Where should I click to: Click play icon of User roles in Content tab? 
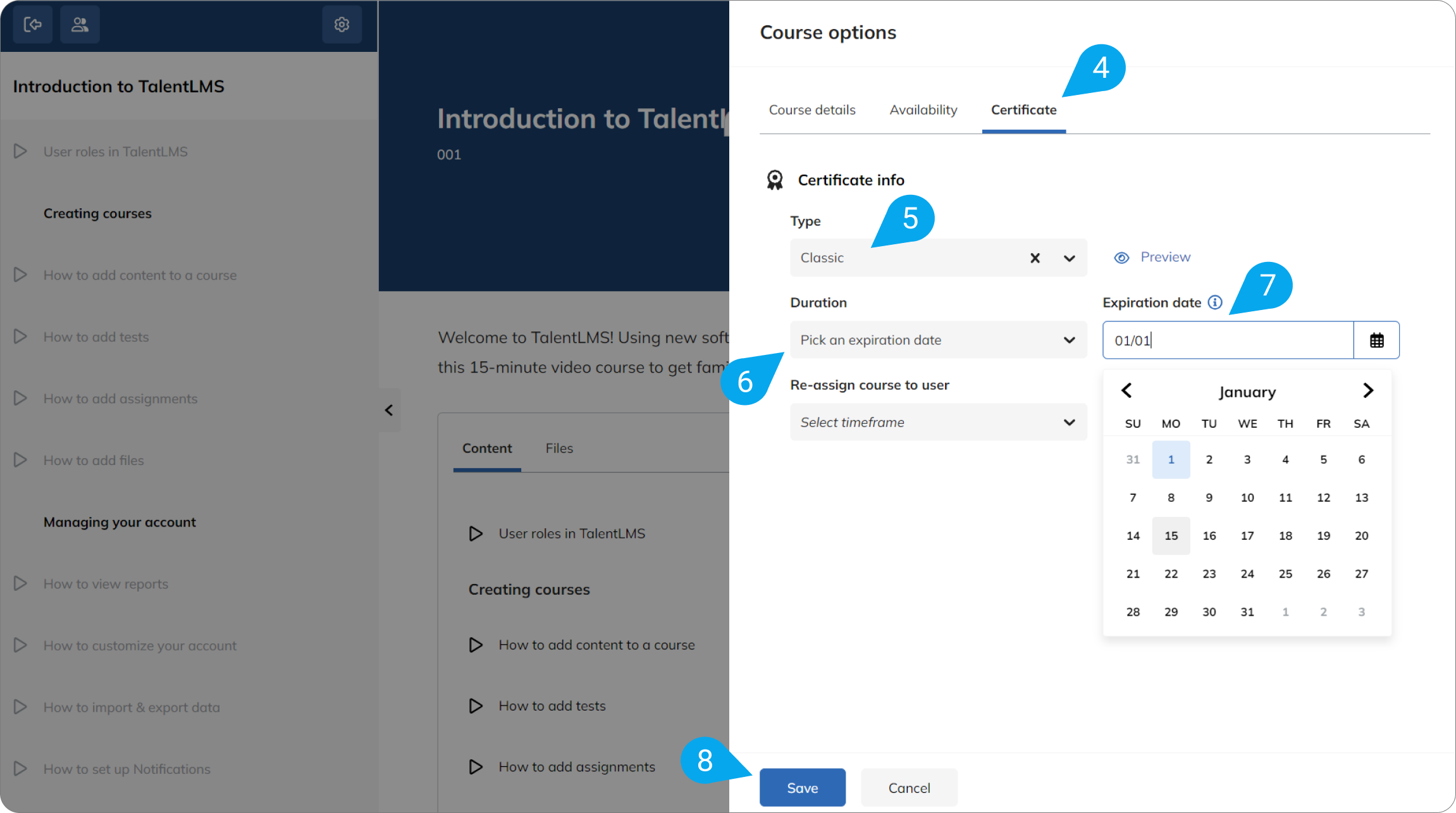476,533
